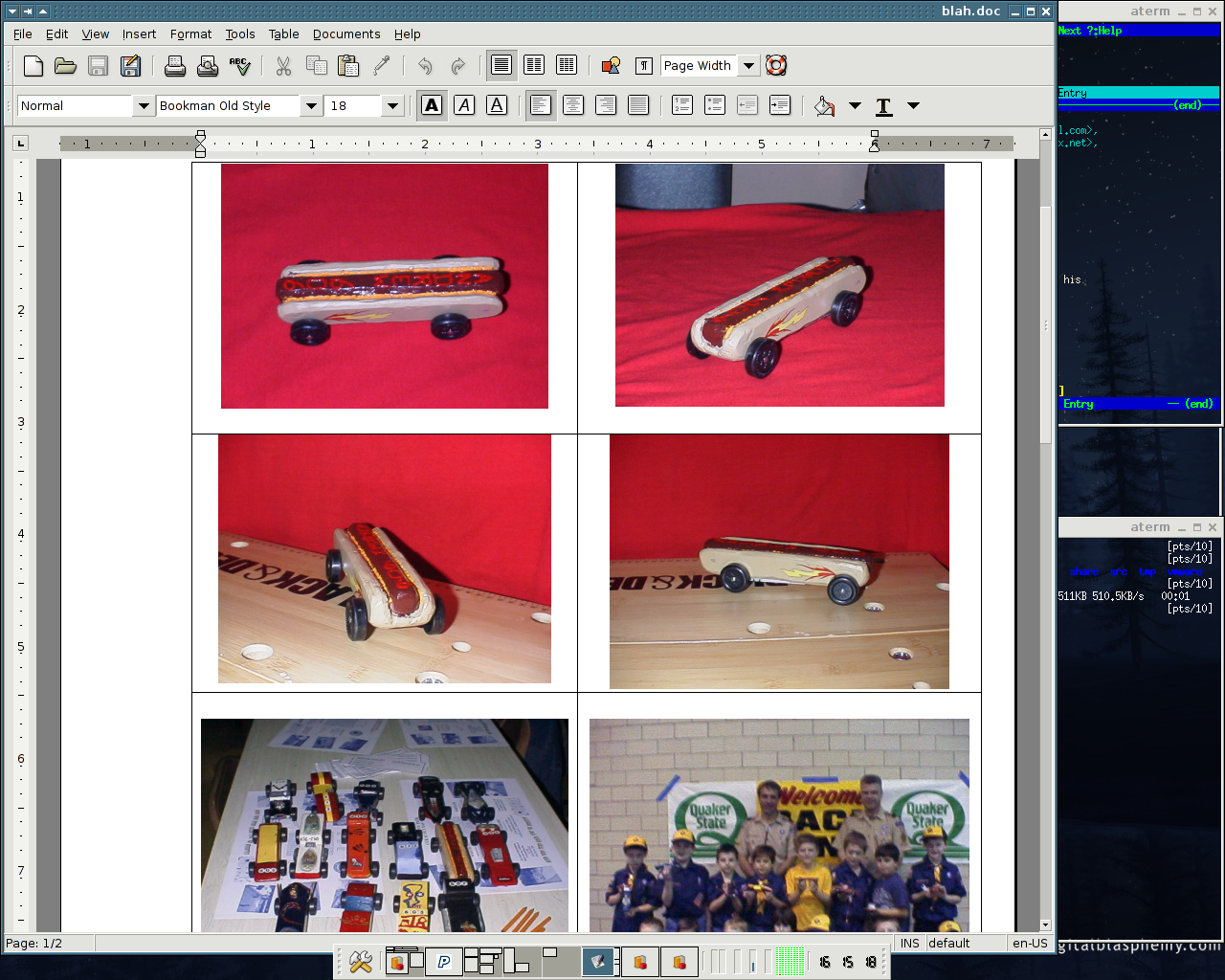The height and width of the screenshot is (980, 1225).
Task: Expand the highlight color arrow
Action: 855,105
